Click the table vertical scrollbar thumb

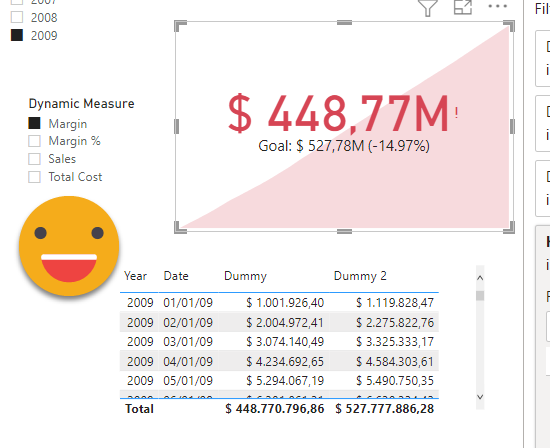pos(480,296)
